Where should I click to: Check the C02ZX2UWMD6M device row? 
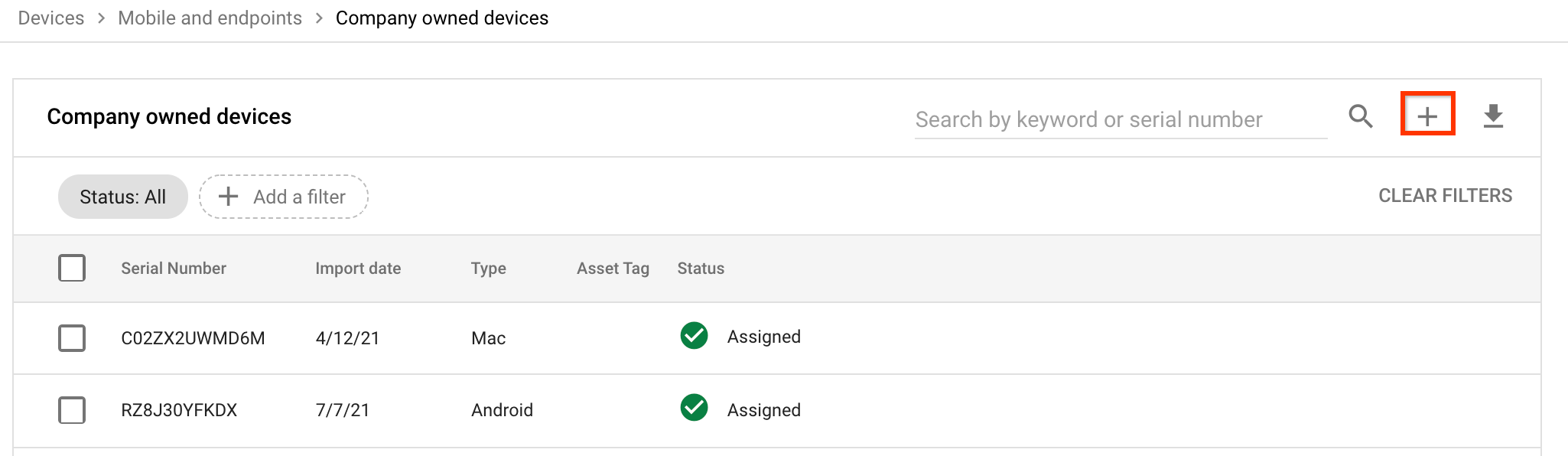pyautogui.click(x=72, y=337)
